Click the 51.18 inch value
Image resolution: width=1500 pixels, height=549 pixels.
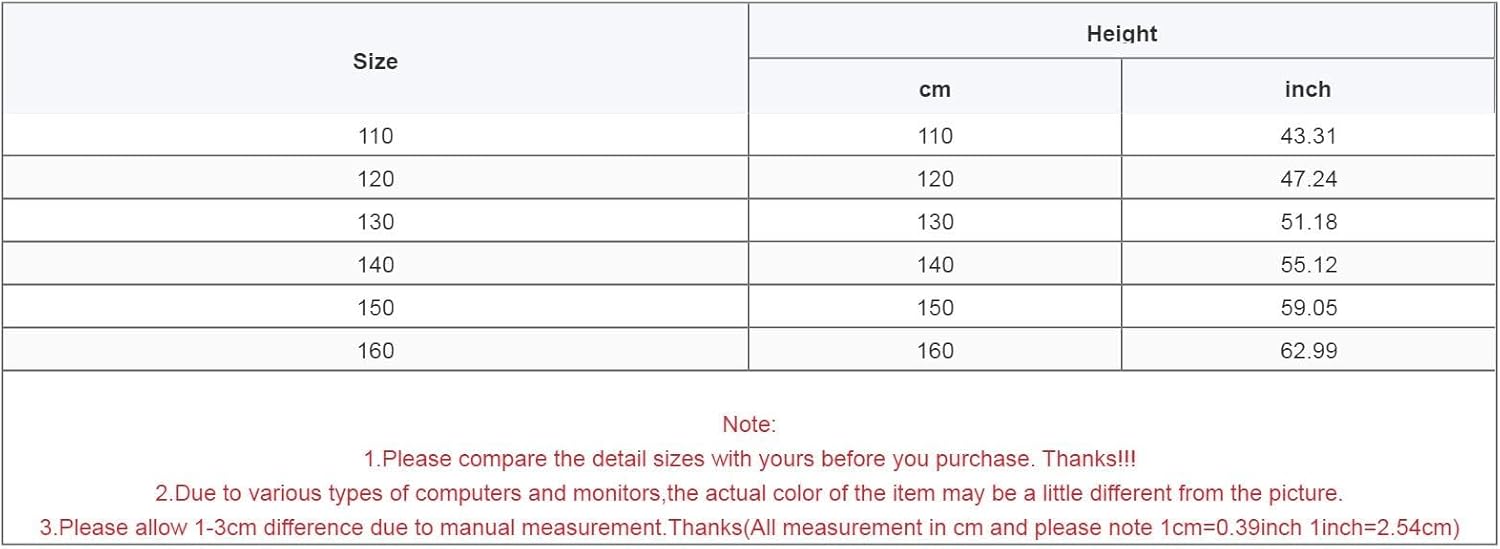[1308, 222]
